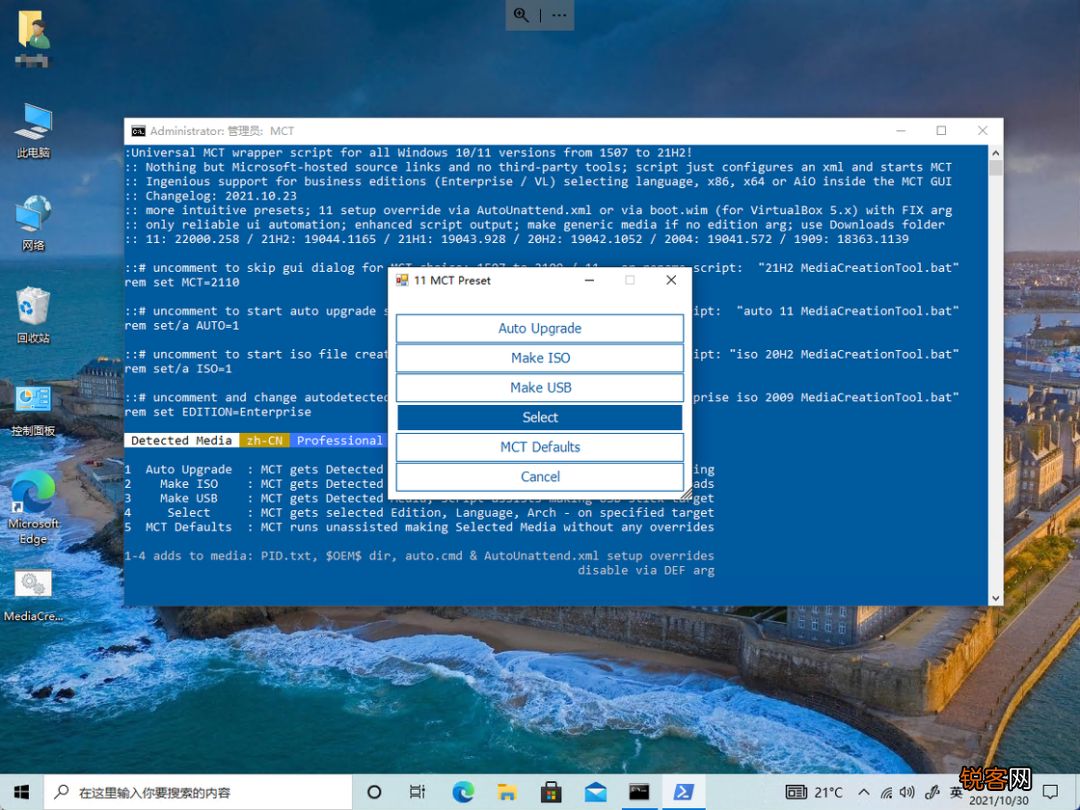
Task: Open volume control tray icon
Action: 907,792
